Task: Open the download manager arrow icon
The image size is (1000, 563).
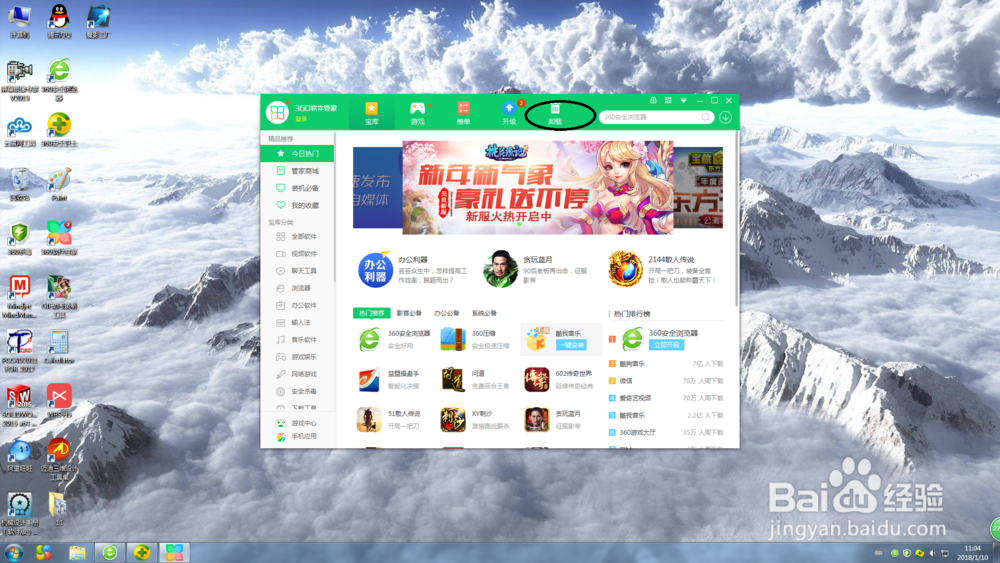Action: pyautogui.click(x=725, y=117)
